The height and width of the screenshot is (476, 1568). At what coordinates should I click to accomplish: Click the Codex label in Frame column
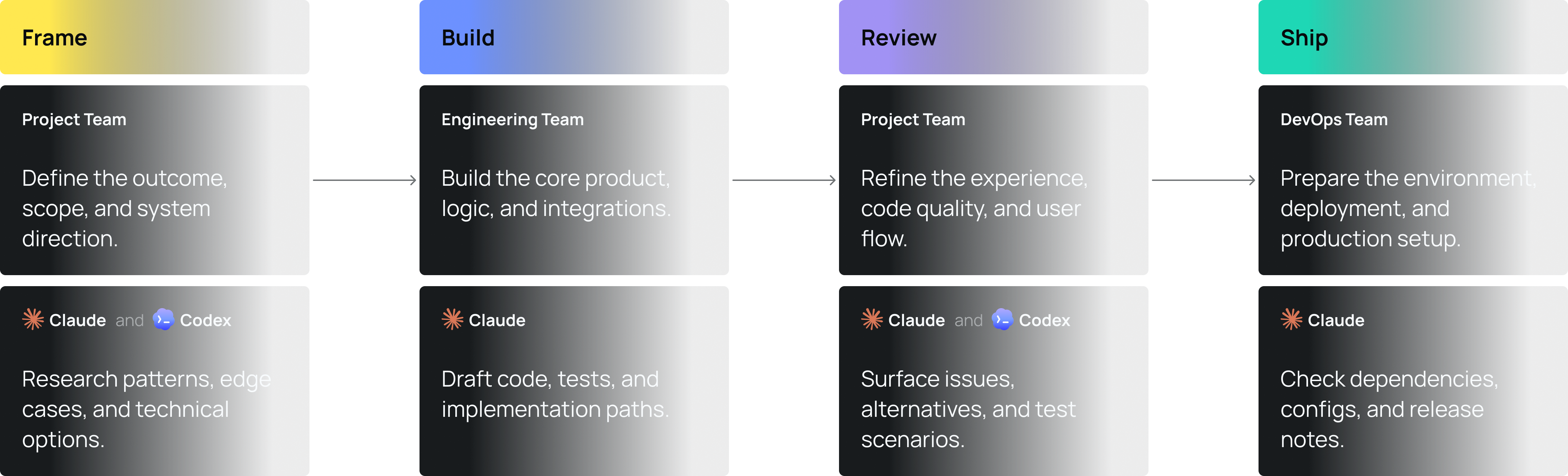[x=206, y=320]
